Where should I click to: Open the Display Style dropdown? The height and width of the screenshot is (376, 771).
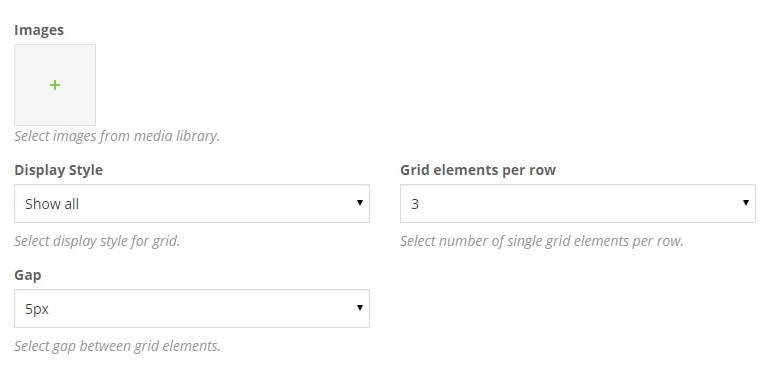[x=192, y=203]
